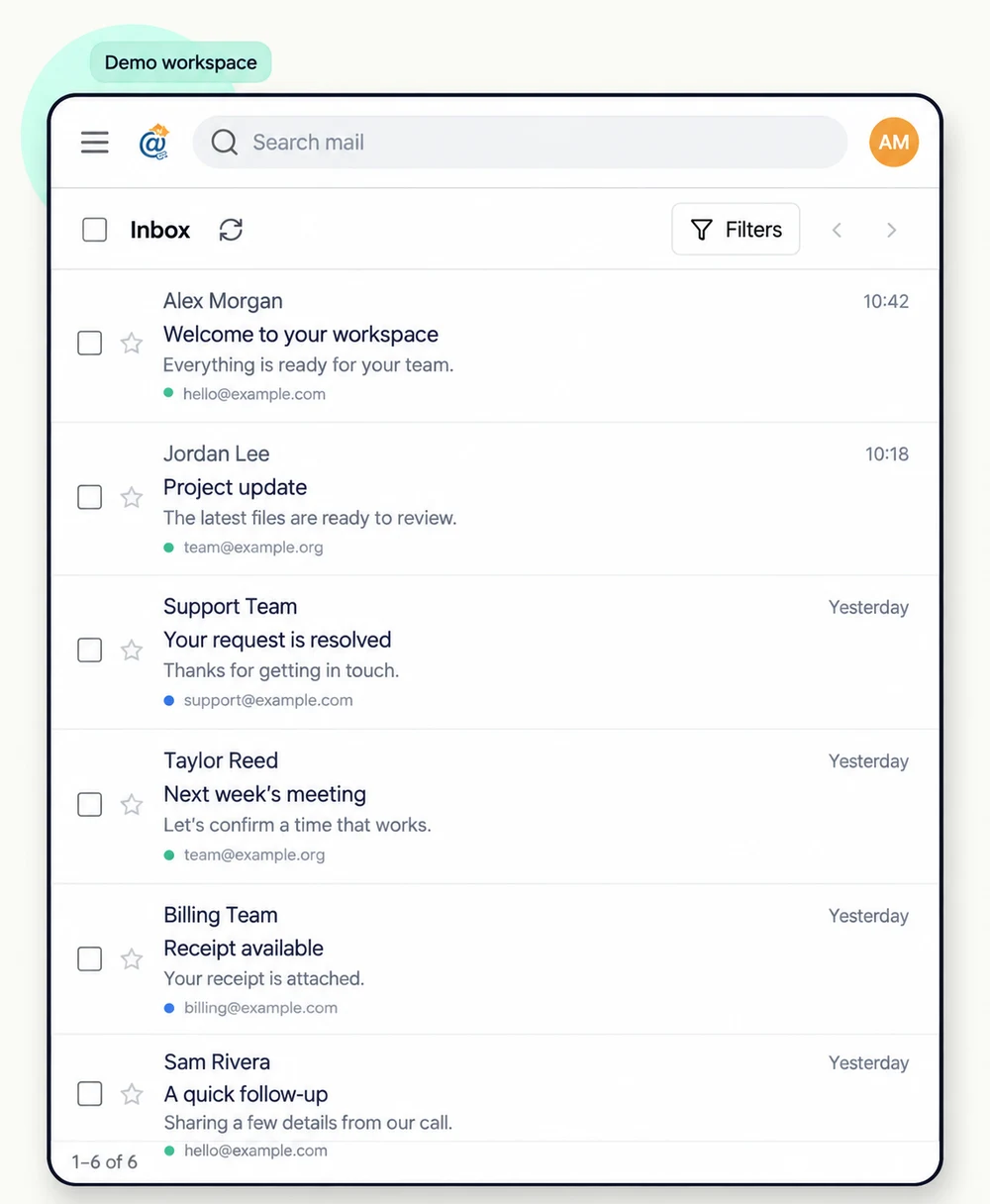Click the billing@example.com address
This screenshot has height=1204, width=990.
pos(260,1008)
